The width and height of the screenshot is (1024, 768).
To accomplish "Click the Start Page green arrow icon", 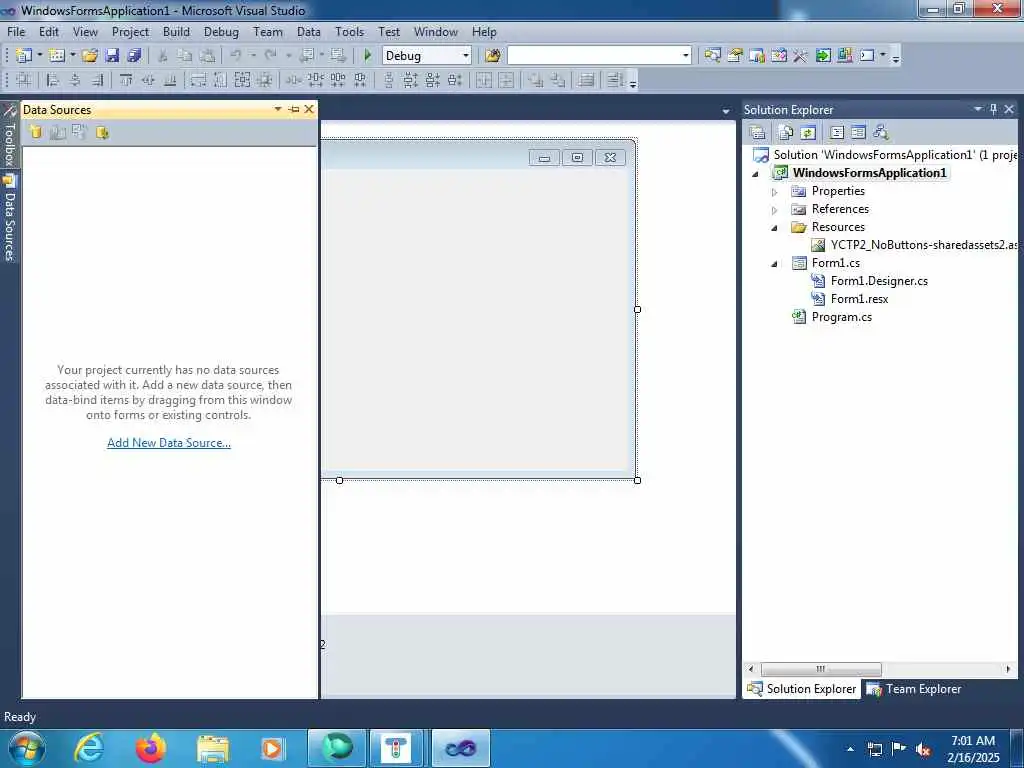I will pyautogui.click(x=823, y=56).
